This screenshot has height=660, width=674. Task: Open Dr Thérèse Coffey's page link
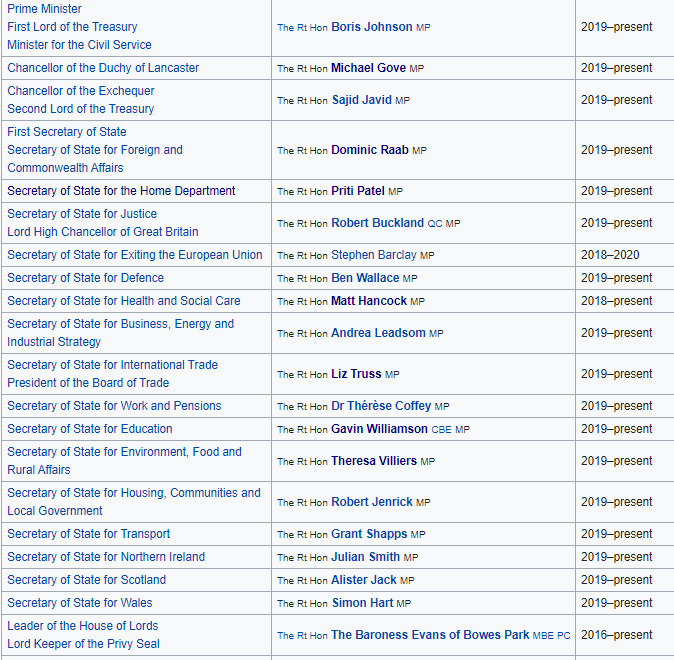click(x=381, y=406)
